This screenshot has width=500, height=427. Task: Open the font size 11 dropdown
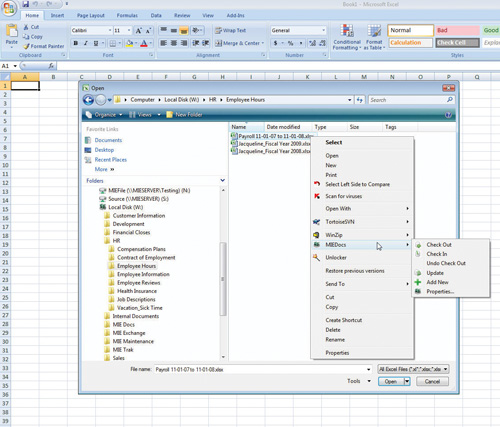click(x=129, y=30)
